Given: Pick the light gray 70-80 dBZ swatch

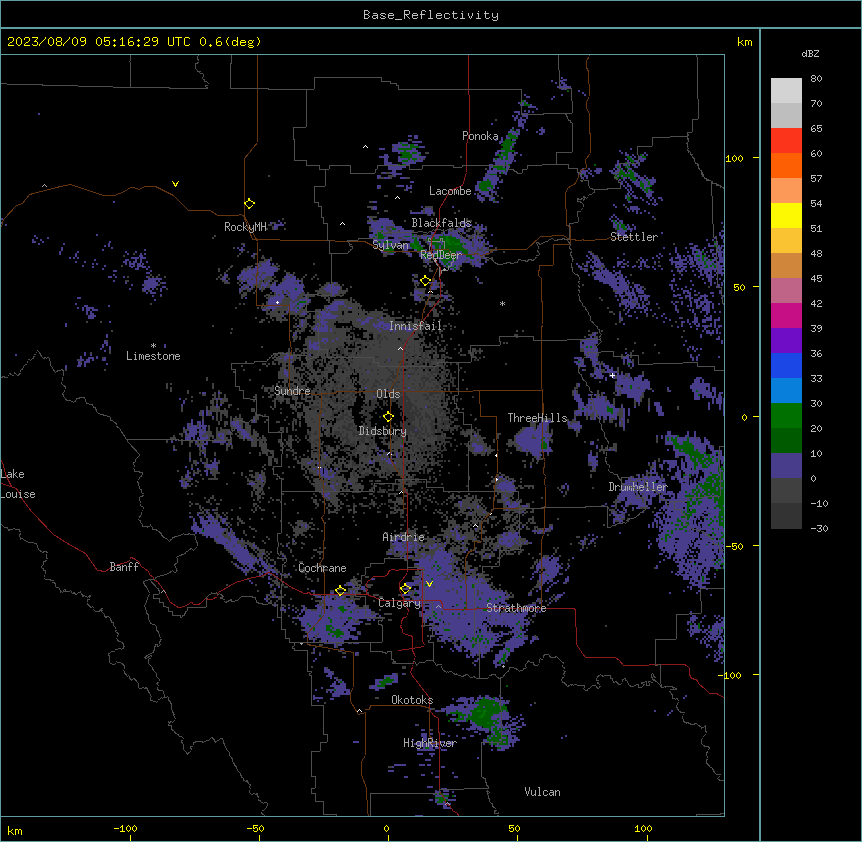Looking at the screenshot, I should [786, 91].
